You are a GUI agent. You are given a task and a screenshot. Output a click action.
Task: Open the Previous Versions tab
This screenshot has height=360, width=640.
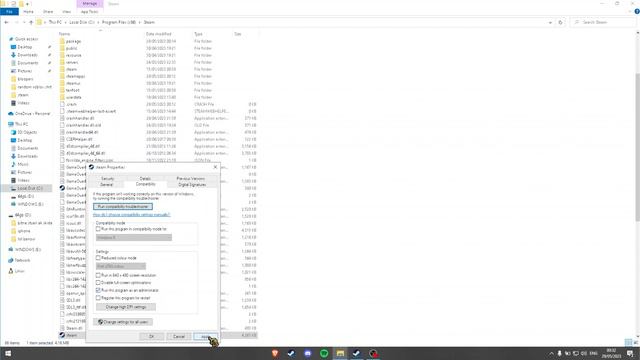point(191,179)
